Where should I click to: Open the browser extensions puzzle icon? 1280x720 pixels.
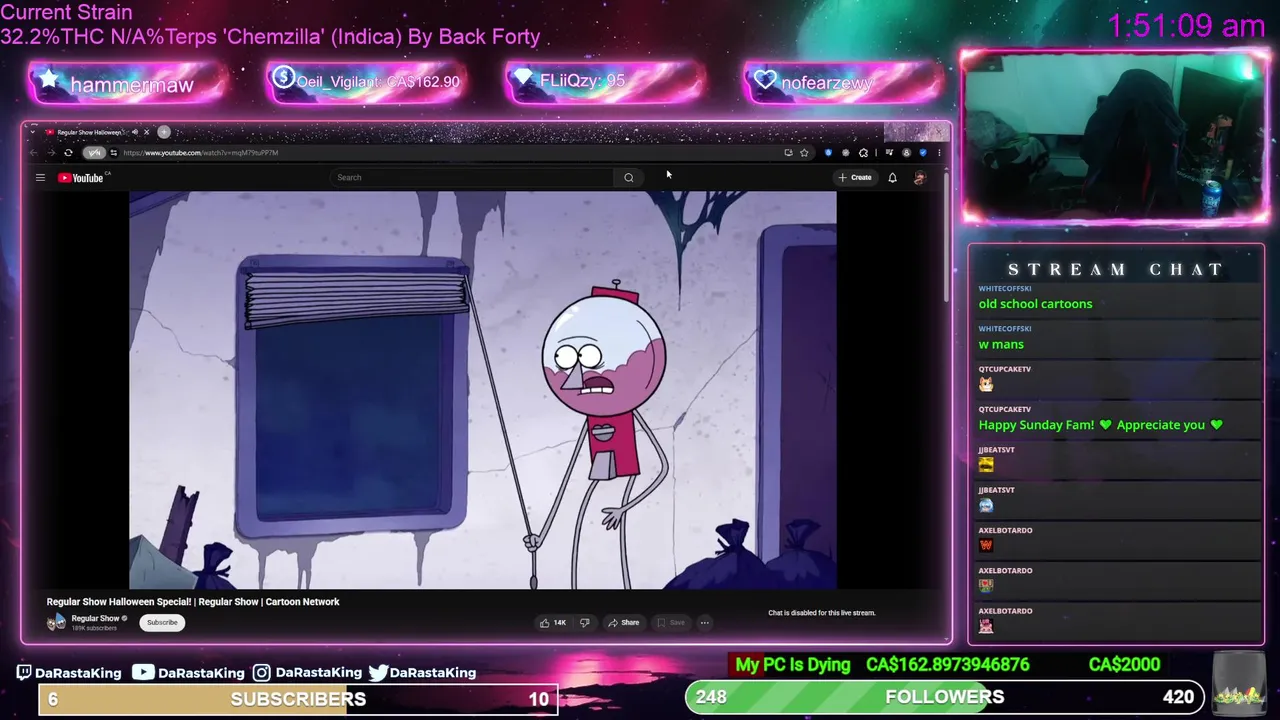863,153
